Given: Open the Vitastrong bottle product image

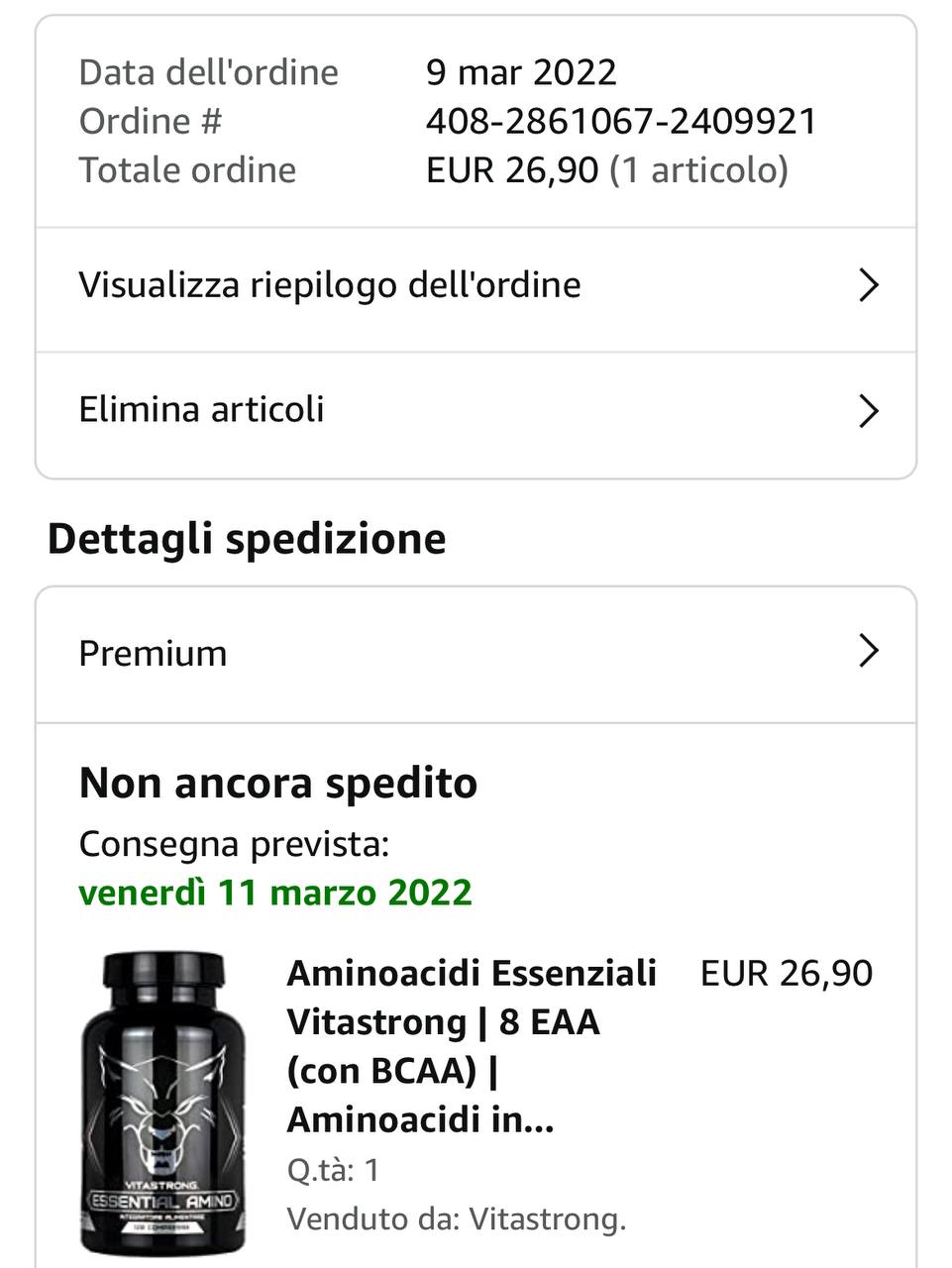Looking at the screenshot, I should pyautogui.click(x=161, y=1103).
